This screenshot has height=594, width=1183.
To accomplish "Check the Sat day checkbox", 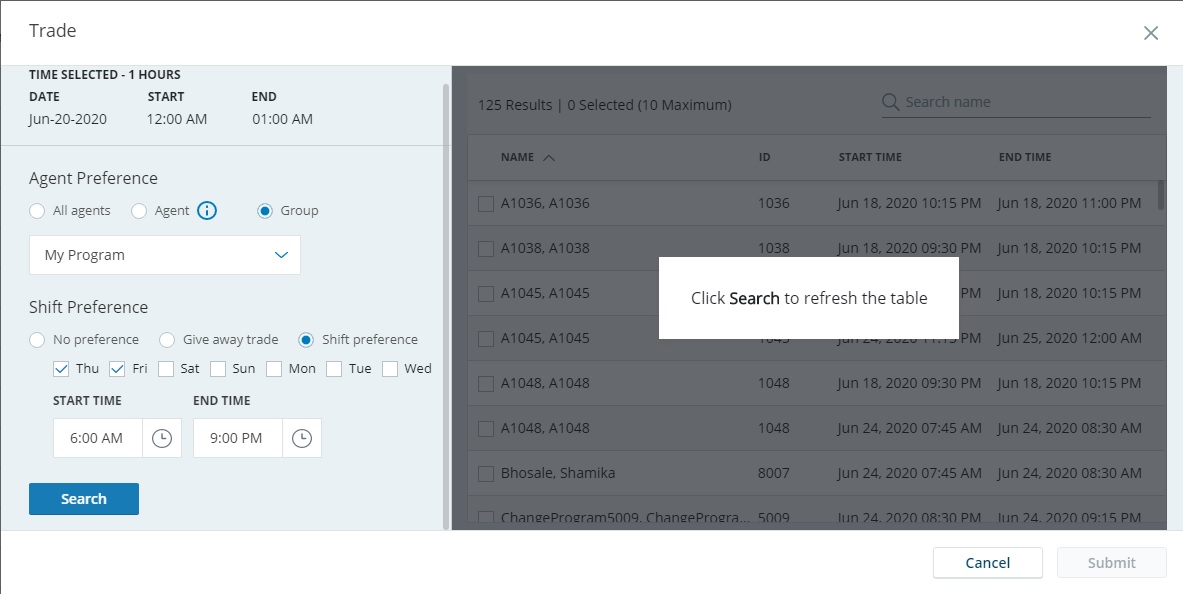I will coord(166,369).
